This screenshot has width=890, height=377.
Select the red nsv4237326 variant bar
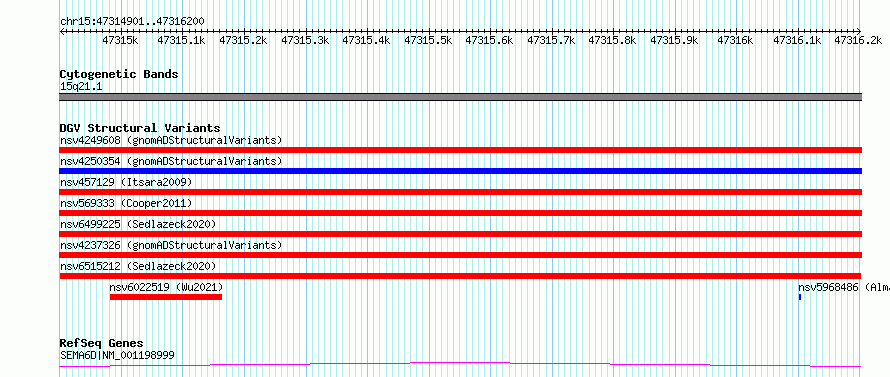[x=461, y=255]
